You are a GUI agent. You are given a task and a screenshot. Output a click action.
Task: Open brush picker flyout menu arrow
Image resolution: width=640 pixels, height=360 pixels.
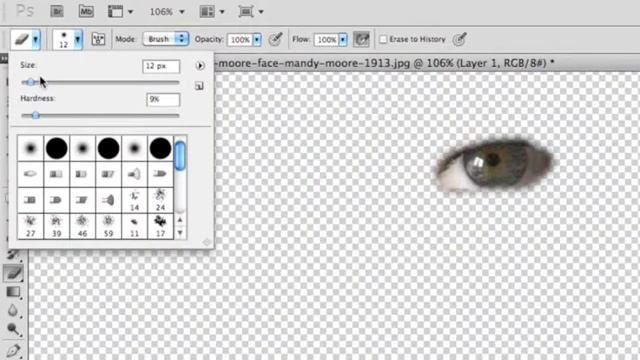[200, 66]
